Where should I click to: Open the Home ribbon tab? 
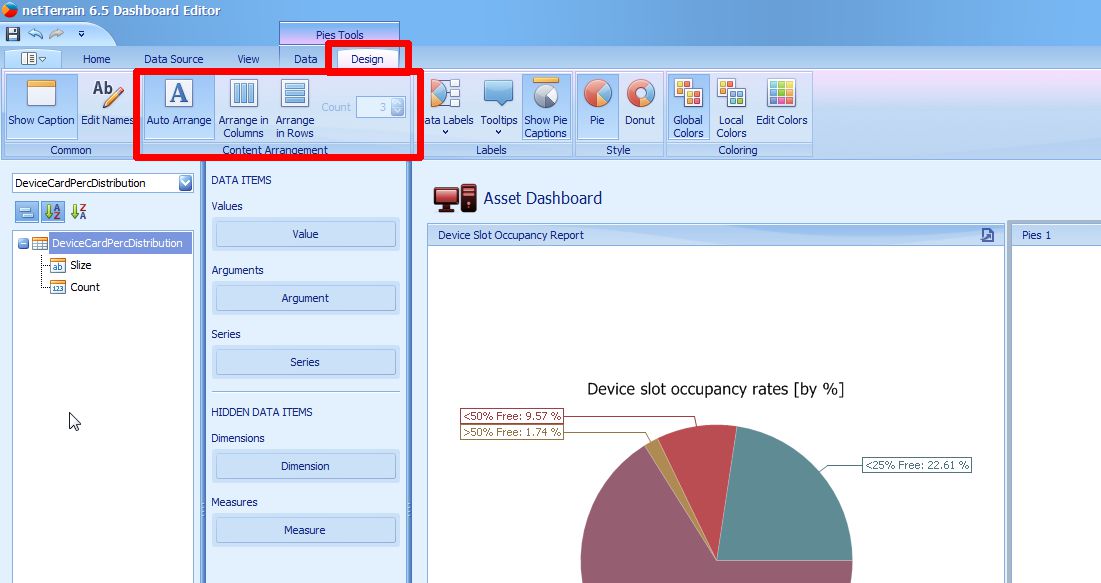click(x=97, y=59)
